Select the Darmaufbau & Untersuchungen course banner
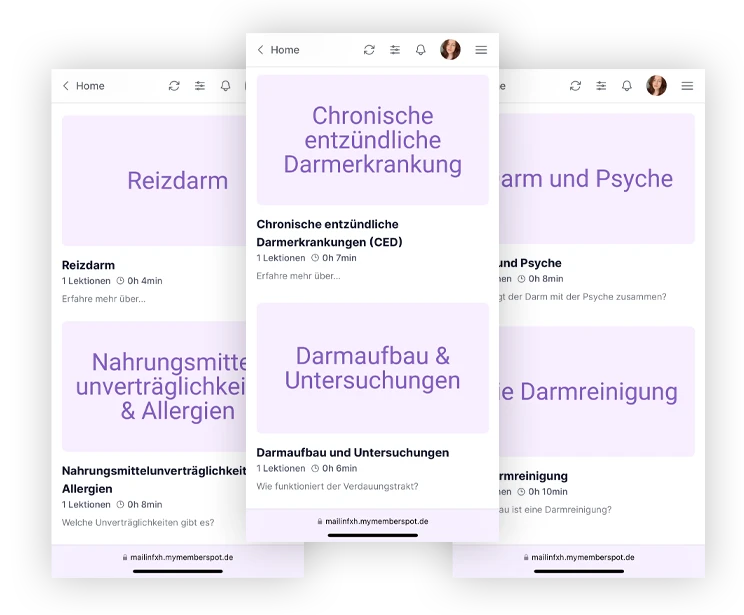Viewport: 744px width, 615px height. [x=372, y=368]
